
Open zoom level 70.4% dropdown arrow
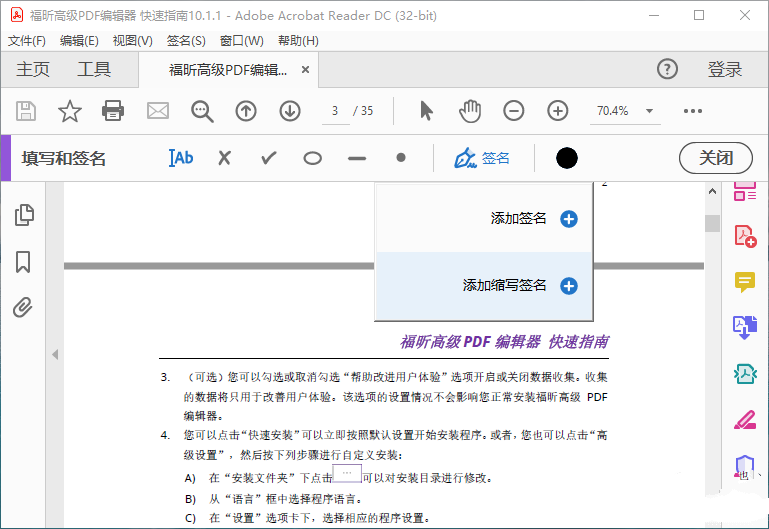[x=649, y=111]
